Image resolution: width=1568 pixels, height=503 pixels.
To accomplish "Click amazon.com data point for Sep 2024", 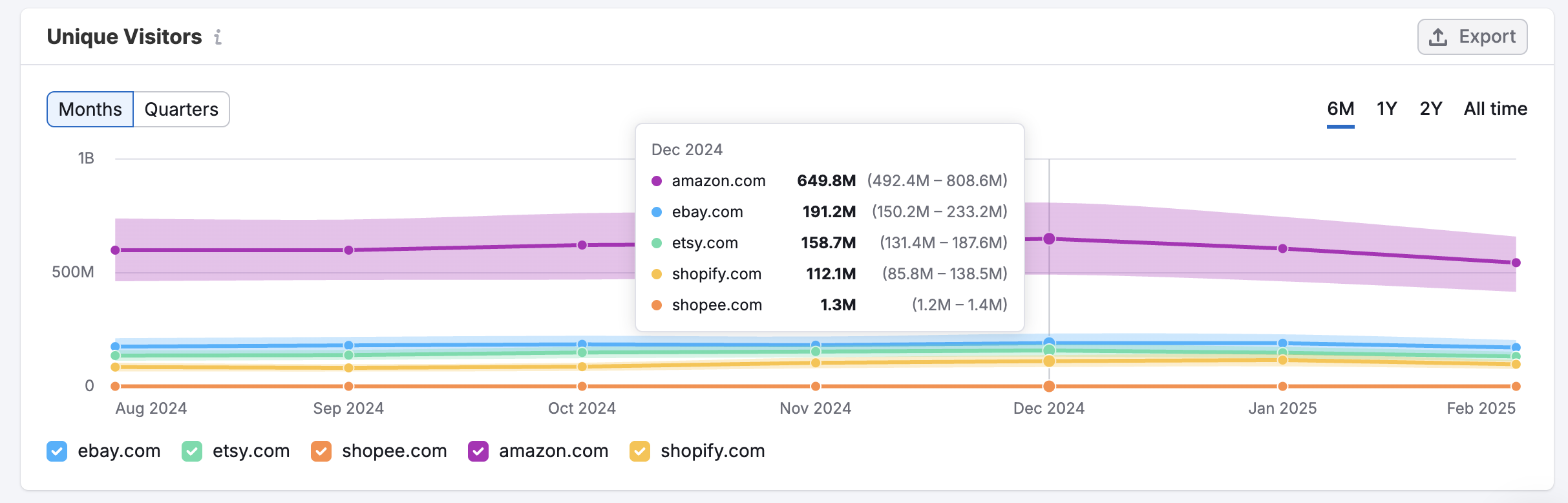I will (x=348, y=250).
